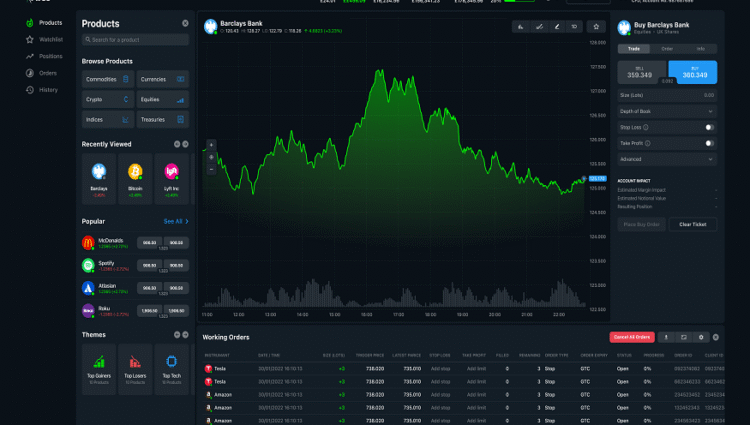Screen dimensions: 750x425
Task: Open chart indicators tool
Action: [520, 27]
